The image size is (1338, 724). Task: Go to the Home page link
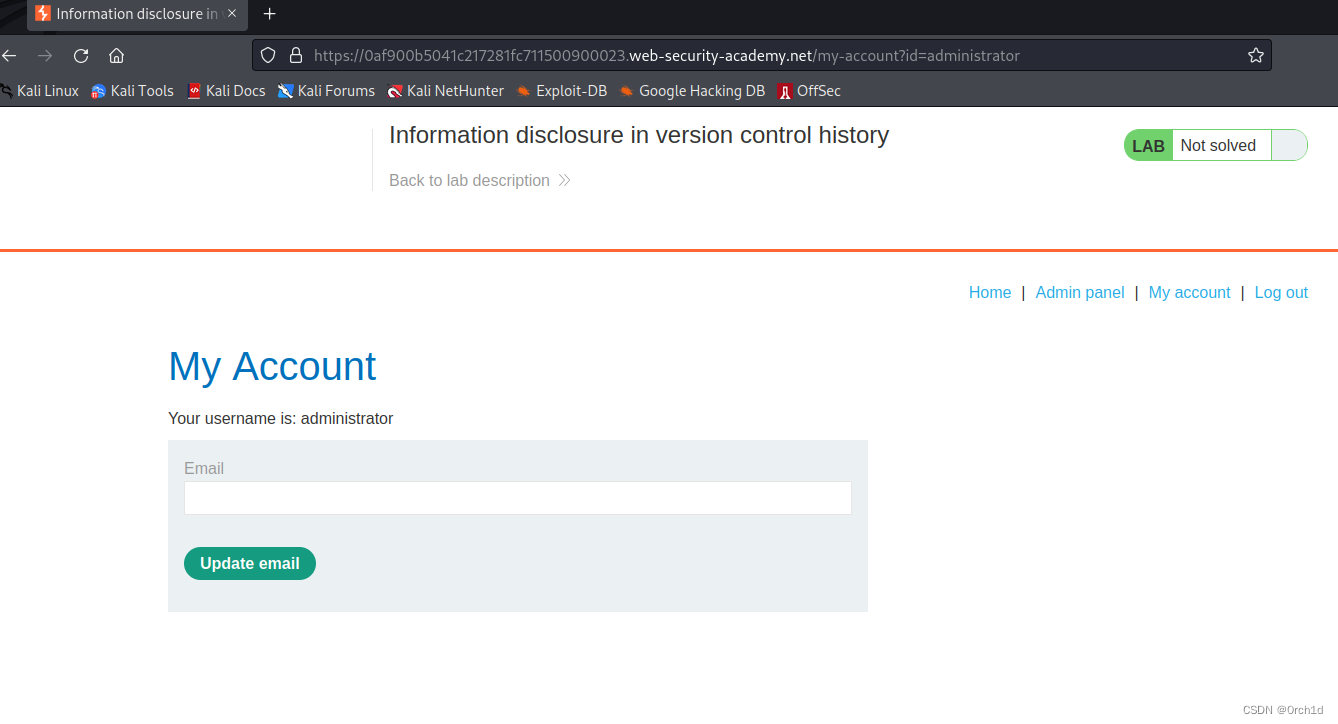(990, 293)
